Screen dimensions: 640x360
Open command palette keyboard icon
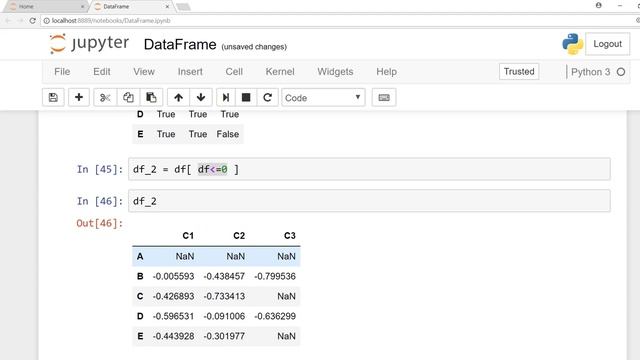(384, 98)
